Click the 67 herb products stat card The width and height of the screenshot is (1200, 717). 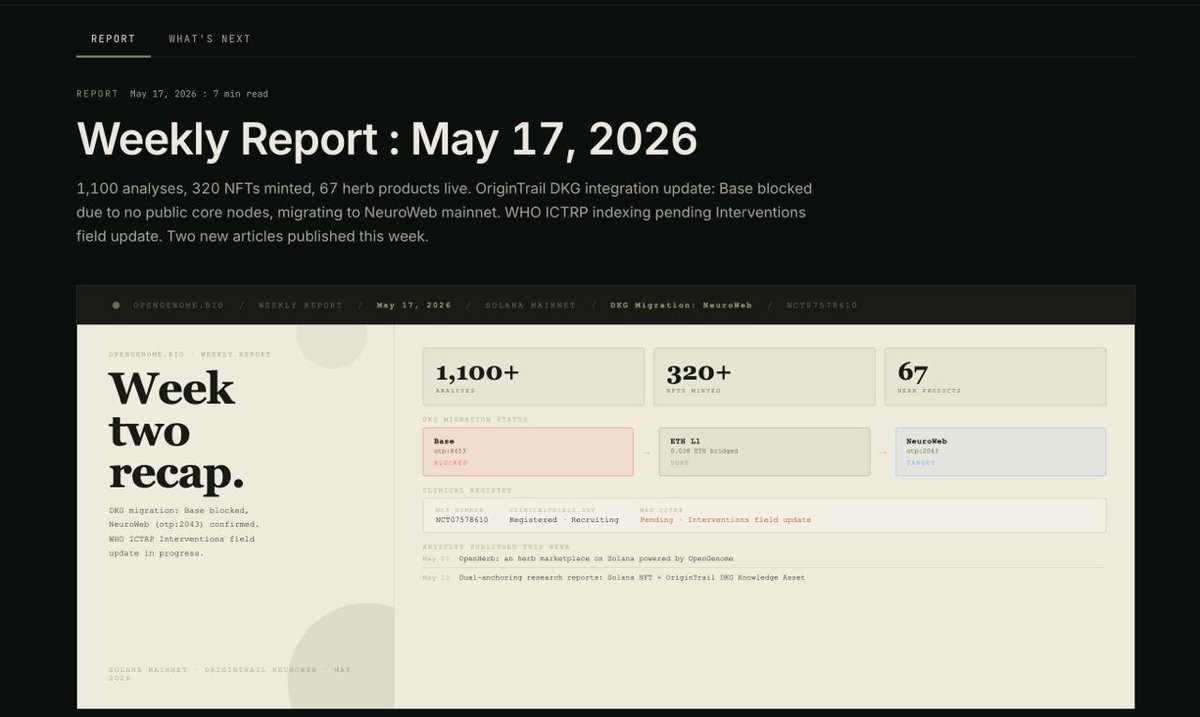995,377
